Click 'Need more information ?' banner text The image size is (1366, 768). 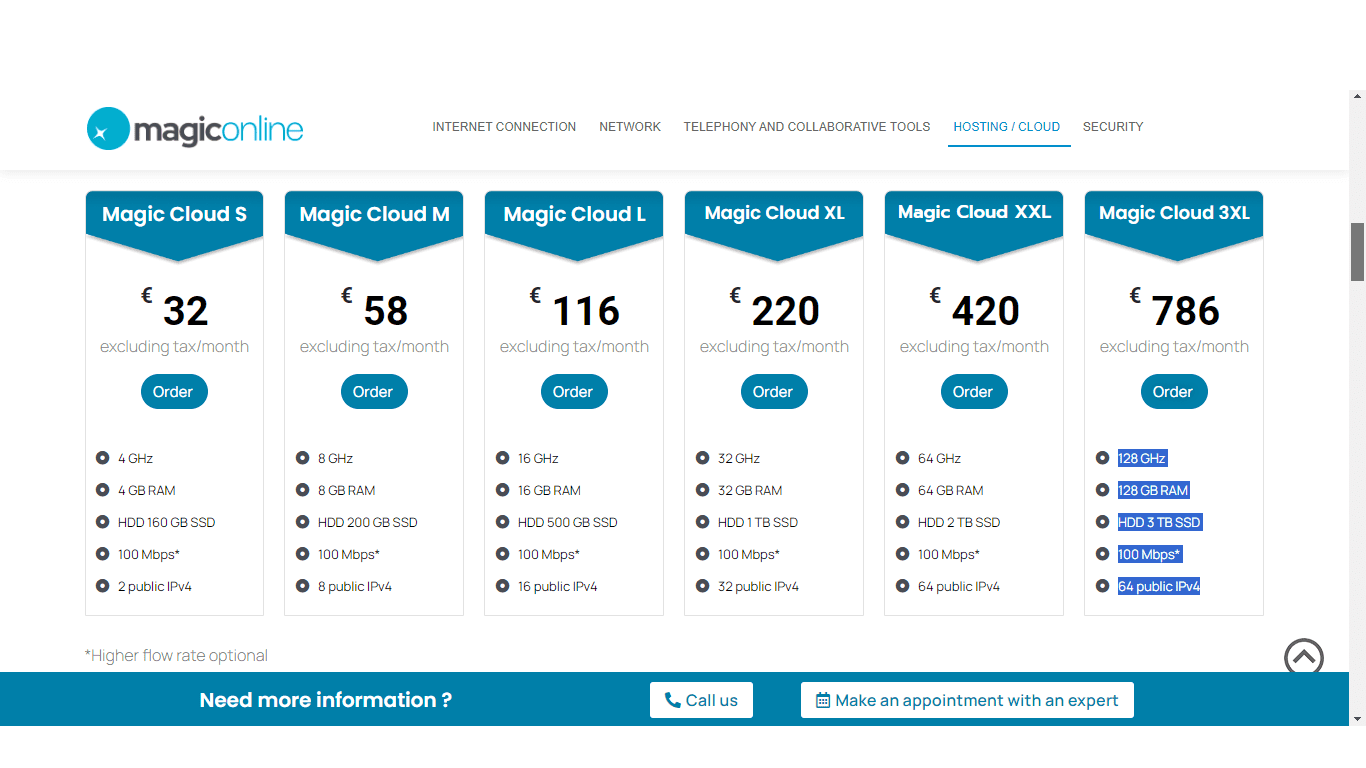pyautogui.click(x=326, y=700)
